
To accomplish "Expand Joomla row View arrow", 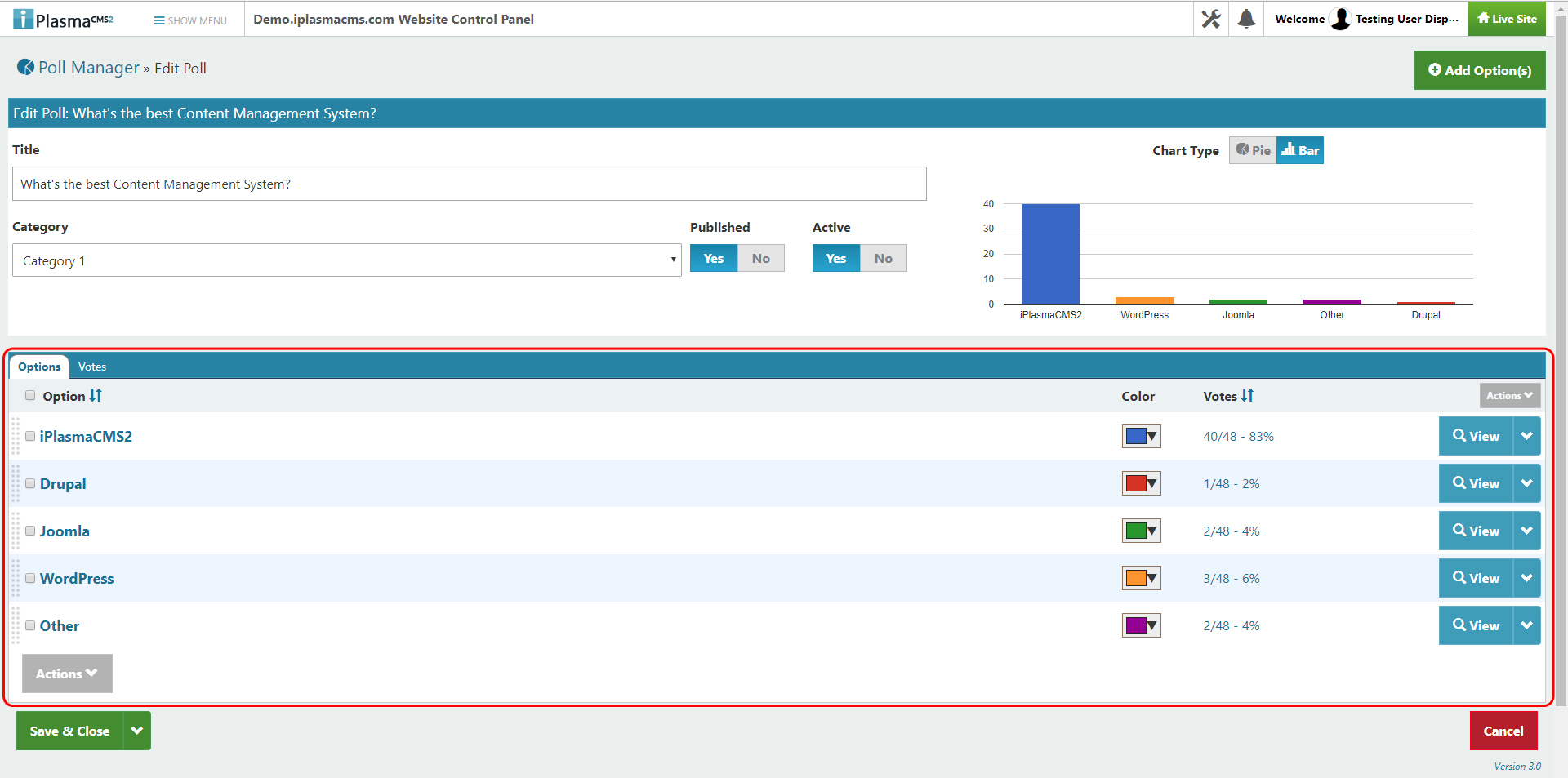I will [1527, 531].
